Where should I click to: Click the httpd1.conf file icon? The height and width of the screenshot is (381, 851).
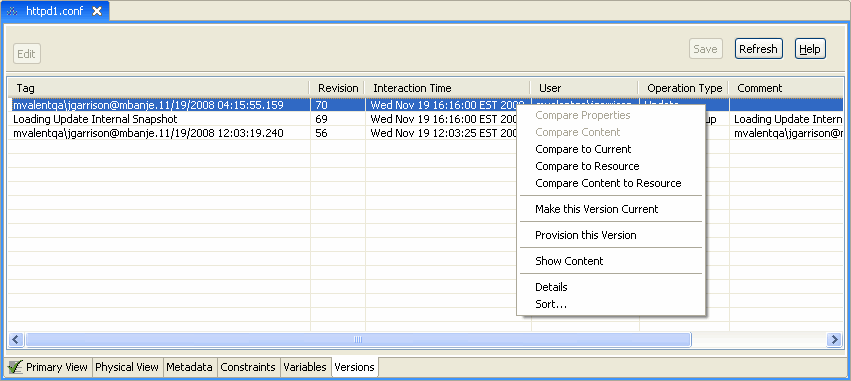(x=13, y=11)
